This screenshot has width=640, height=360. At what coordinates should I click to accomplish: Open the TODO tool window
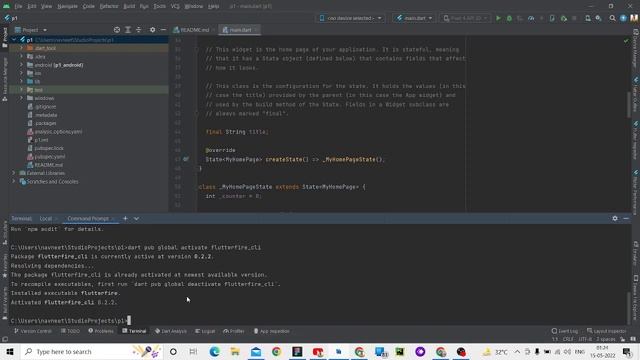(71, 331)
